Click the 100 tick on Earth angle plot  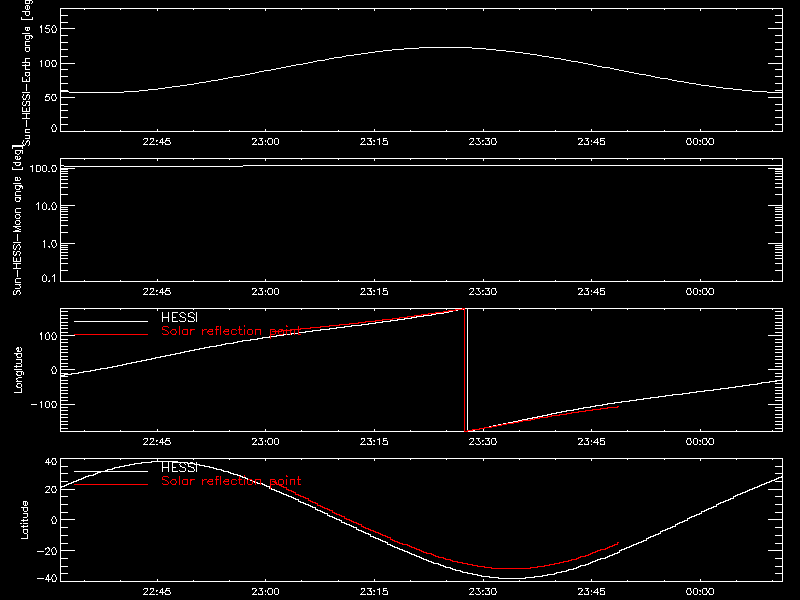(48, 64)
